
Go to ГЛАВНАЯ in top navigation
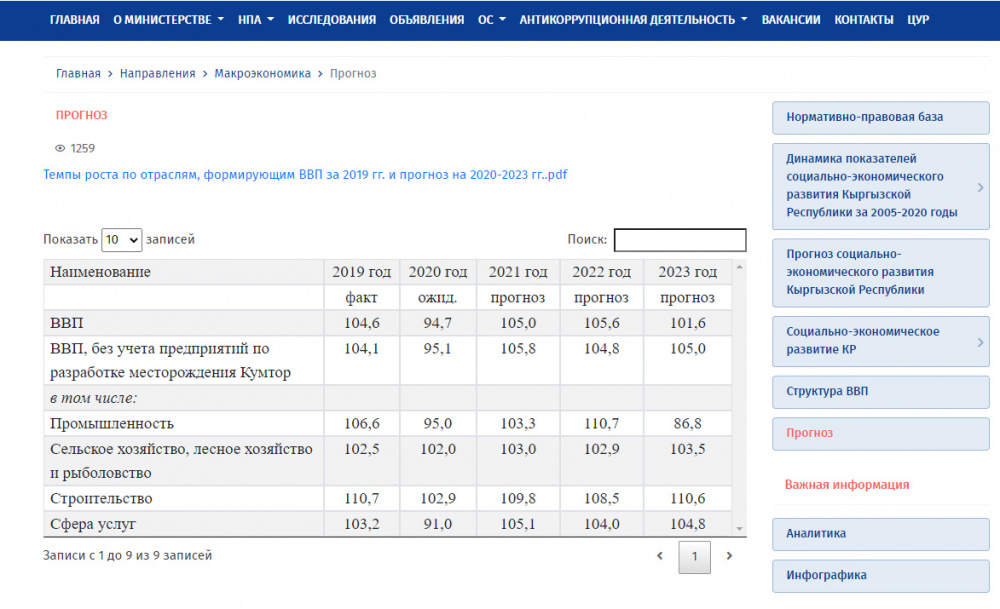(x=74, y=20)
